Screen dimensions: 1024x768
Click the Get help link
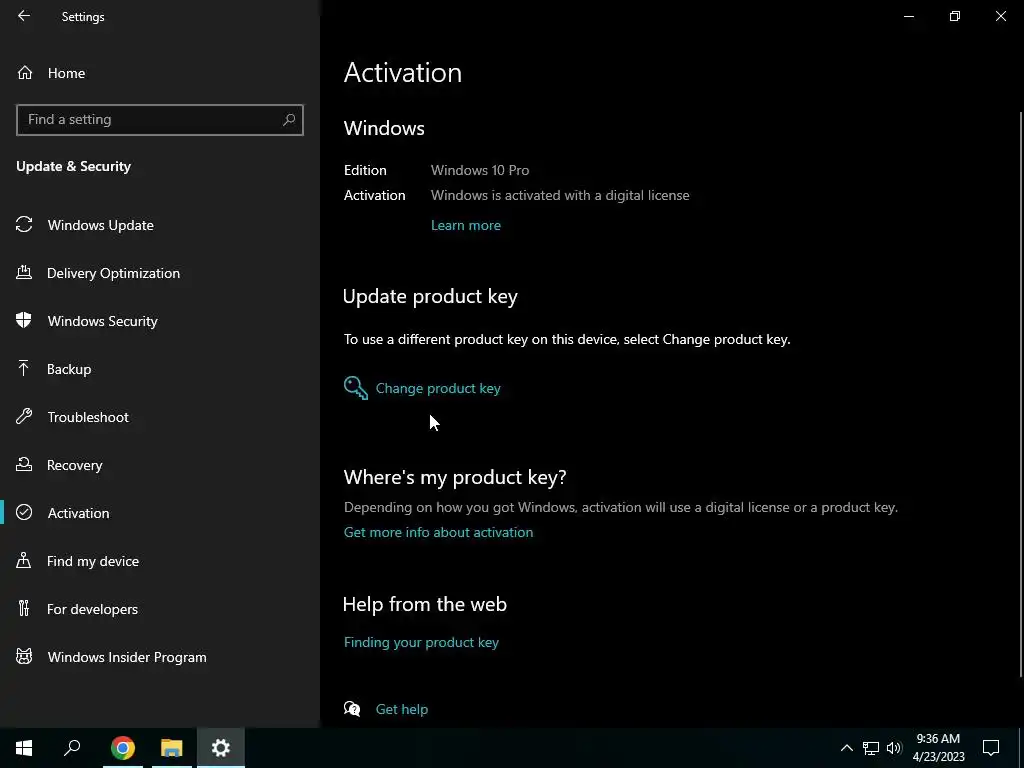(x=402, y=709)
